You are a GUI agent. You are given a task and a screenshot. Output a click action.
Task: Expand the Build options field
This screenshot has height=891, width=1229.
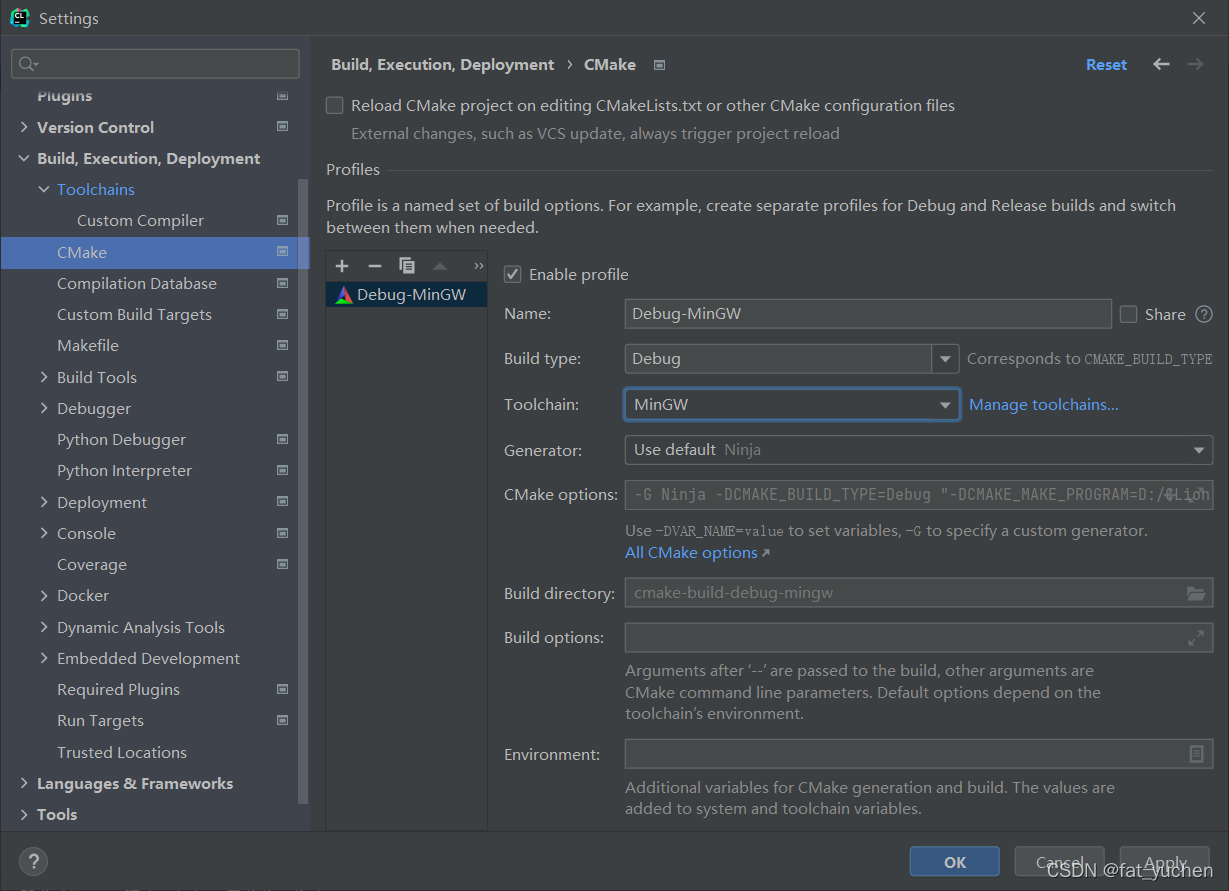[x=1196, y=637]
